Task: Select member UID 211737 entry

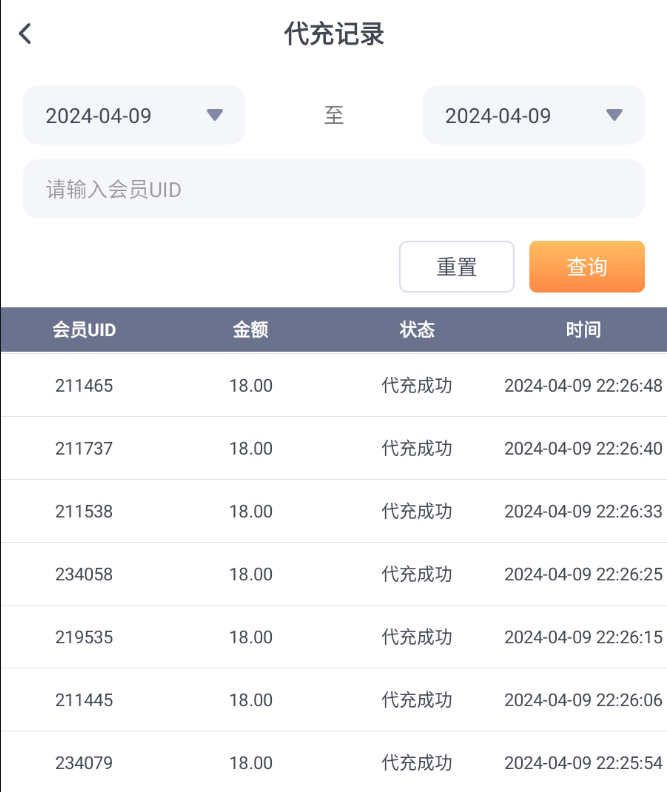Action: coord(84,449)
